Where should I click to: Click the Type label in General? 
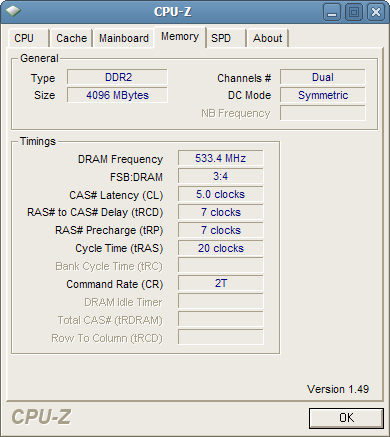[x=43, y=79]
